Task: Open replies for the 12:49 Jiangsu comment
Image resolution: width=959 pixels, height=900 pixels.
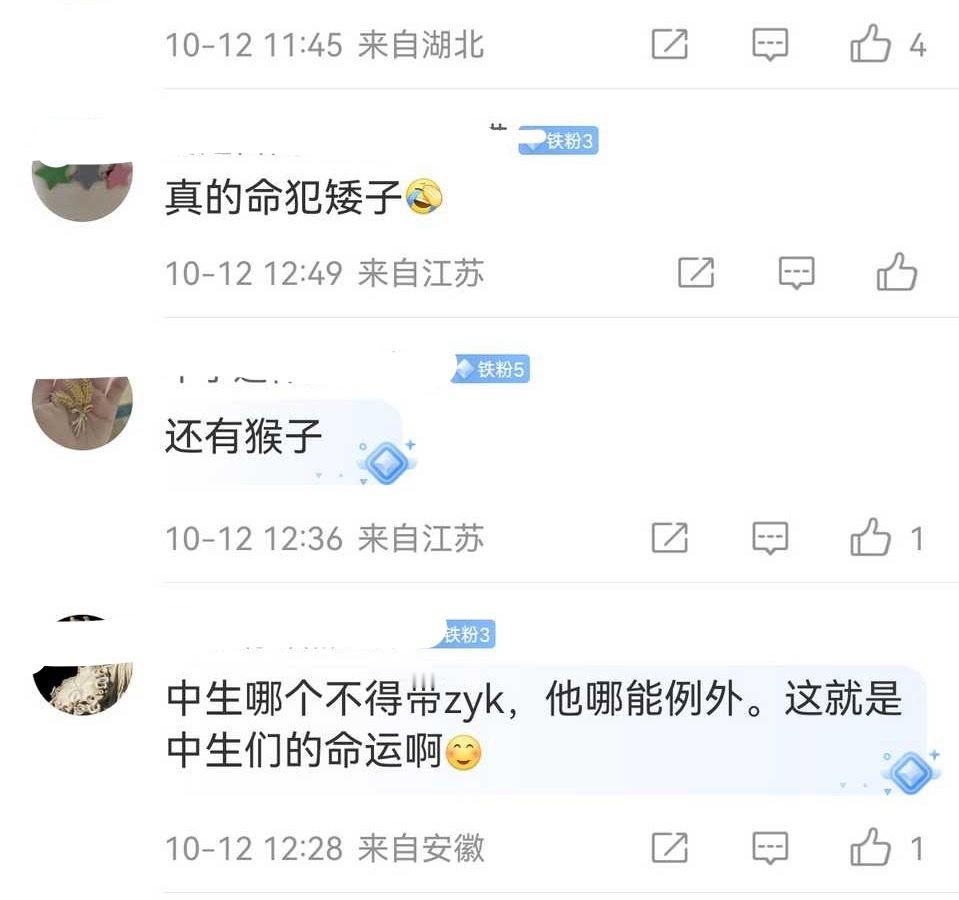Action: (796, 273)
